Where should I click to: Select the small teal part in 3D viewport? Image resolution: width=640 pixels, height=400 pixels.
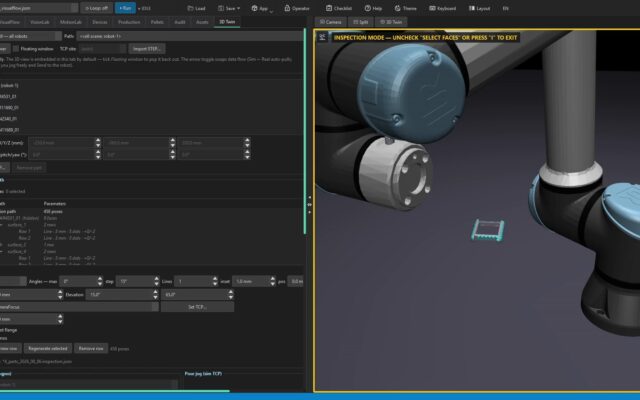pos(488,231)
